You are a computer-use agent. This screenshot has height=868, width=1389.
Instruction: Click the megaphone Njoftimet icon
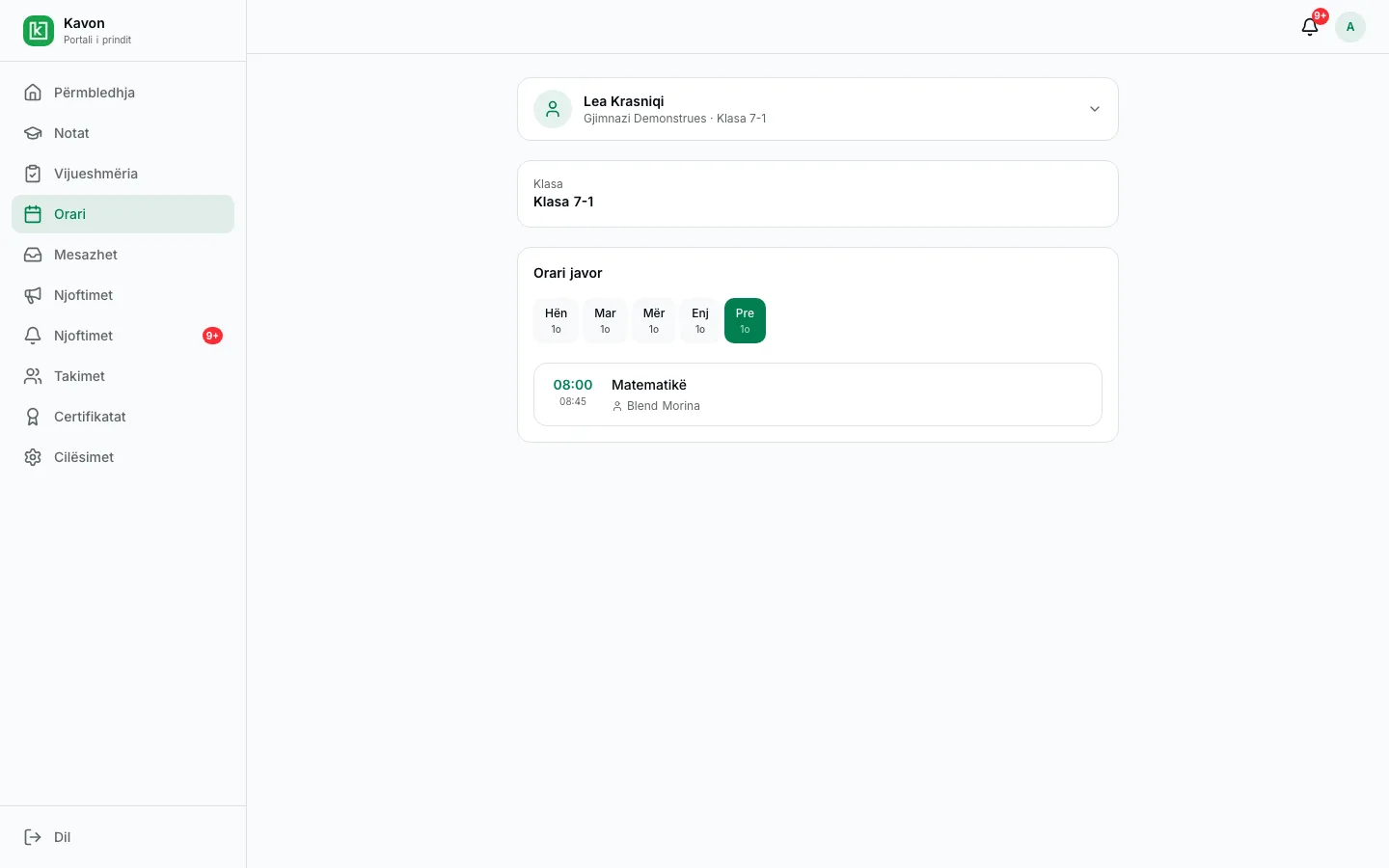point(33,295)
